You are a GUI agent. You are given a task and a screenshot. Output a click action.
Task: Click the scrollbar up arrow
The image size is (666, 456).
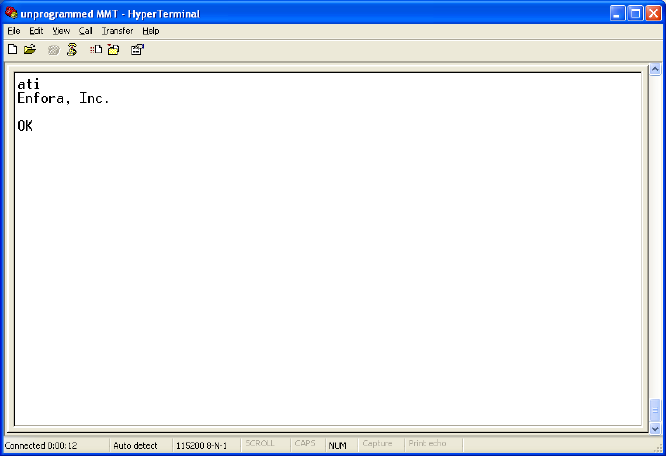(655, 69)
